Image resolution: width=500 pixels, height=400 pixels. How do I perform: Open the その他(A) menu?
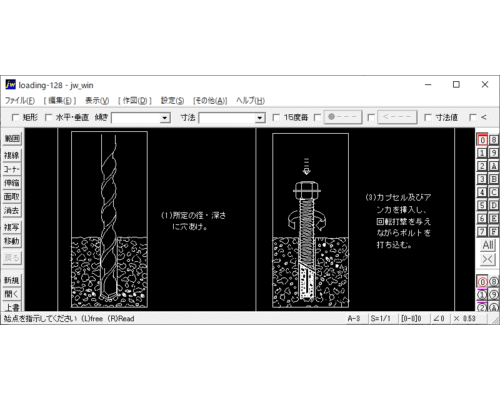[x=210, y=100]
